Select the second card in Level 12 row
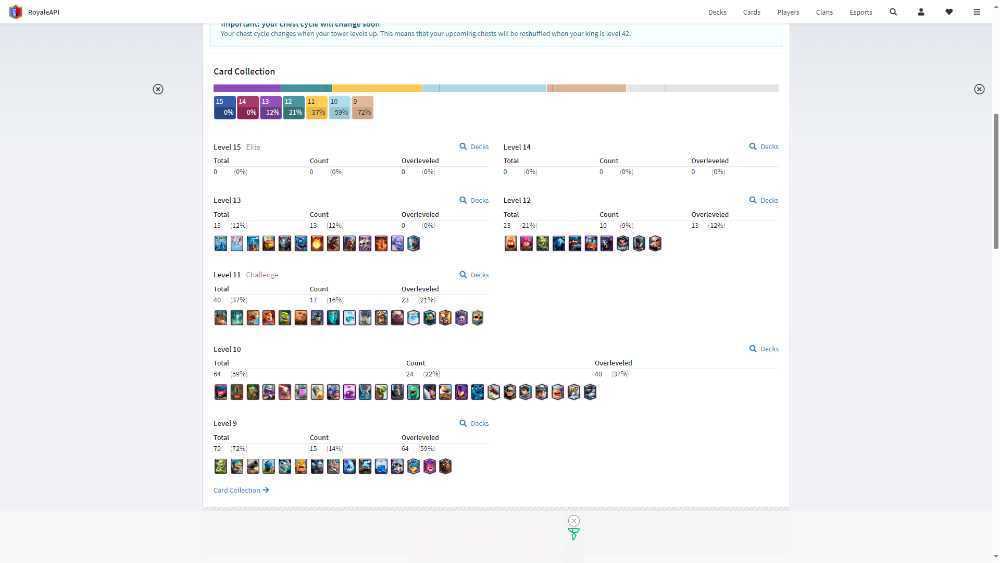The image size is (1000, 563). pyautogui.click(x=526, y=243)
